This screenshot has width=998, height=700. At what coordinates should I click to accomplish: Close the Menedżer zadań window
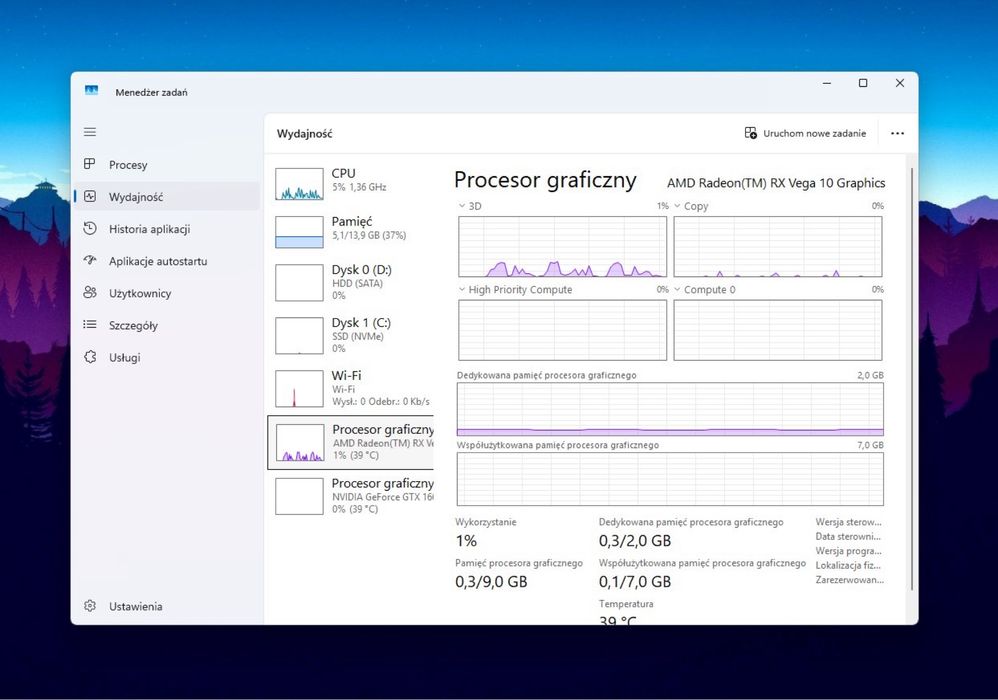(x=899, y=83)
